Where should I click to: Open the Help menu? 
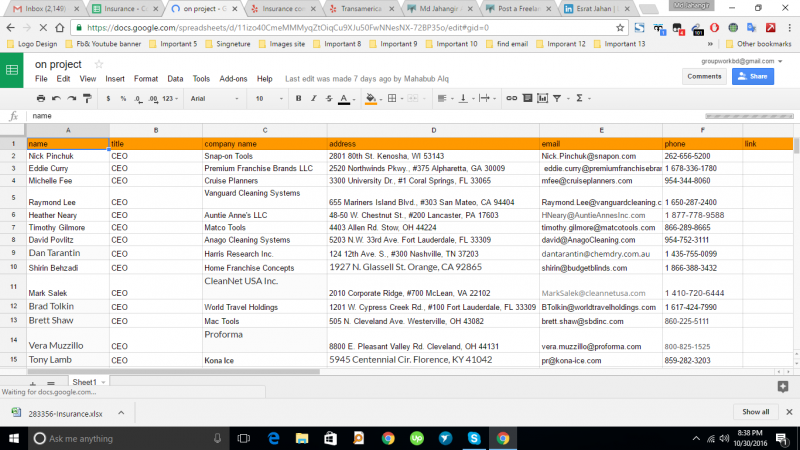coord(264,79)
